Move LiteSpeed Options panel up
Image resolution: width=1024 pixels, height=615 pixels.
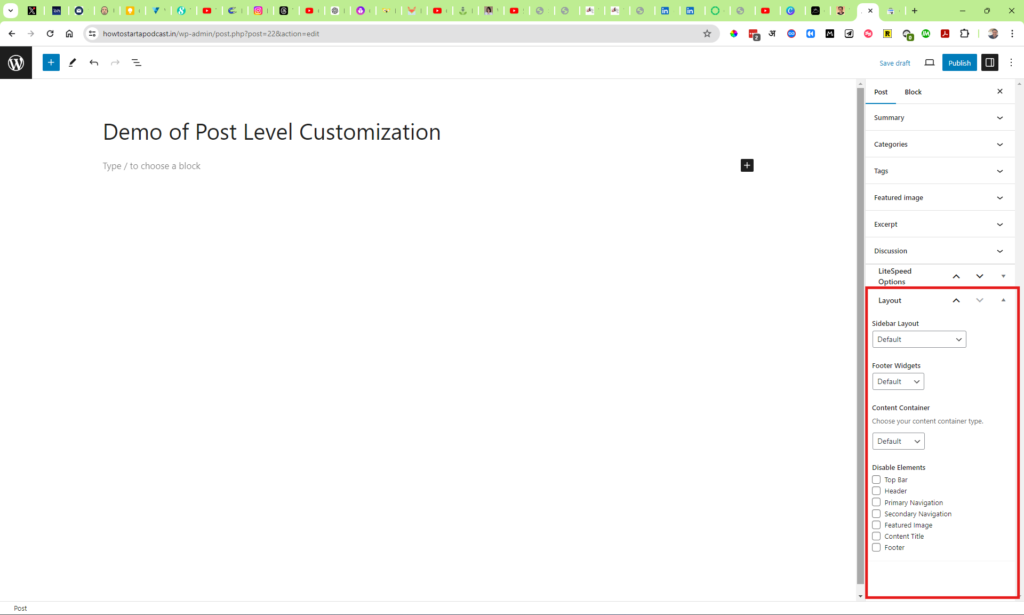click(956, 276)
